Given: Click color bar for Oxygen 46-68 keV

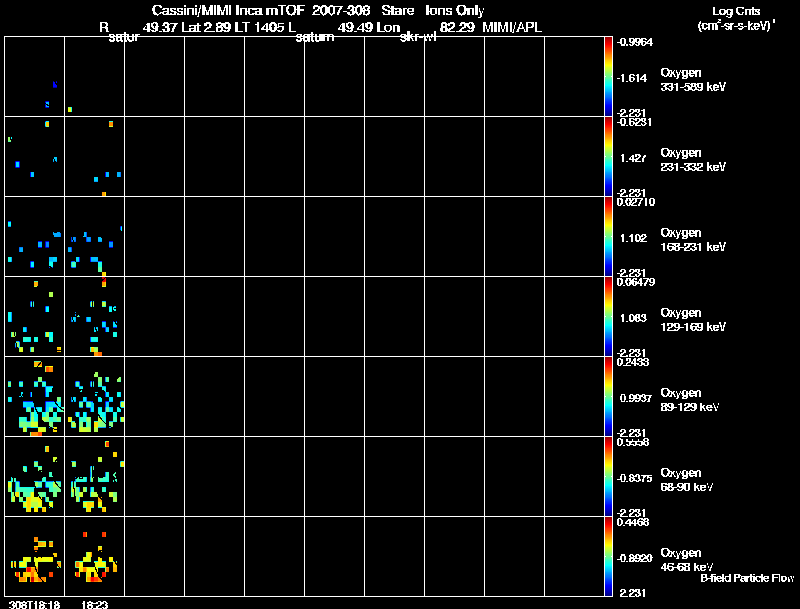Looking at the screenshot, I should tap(608, 556).
